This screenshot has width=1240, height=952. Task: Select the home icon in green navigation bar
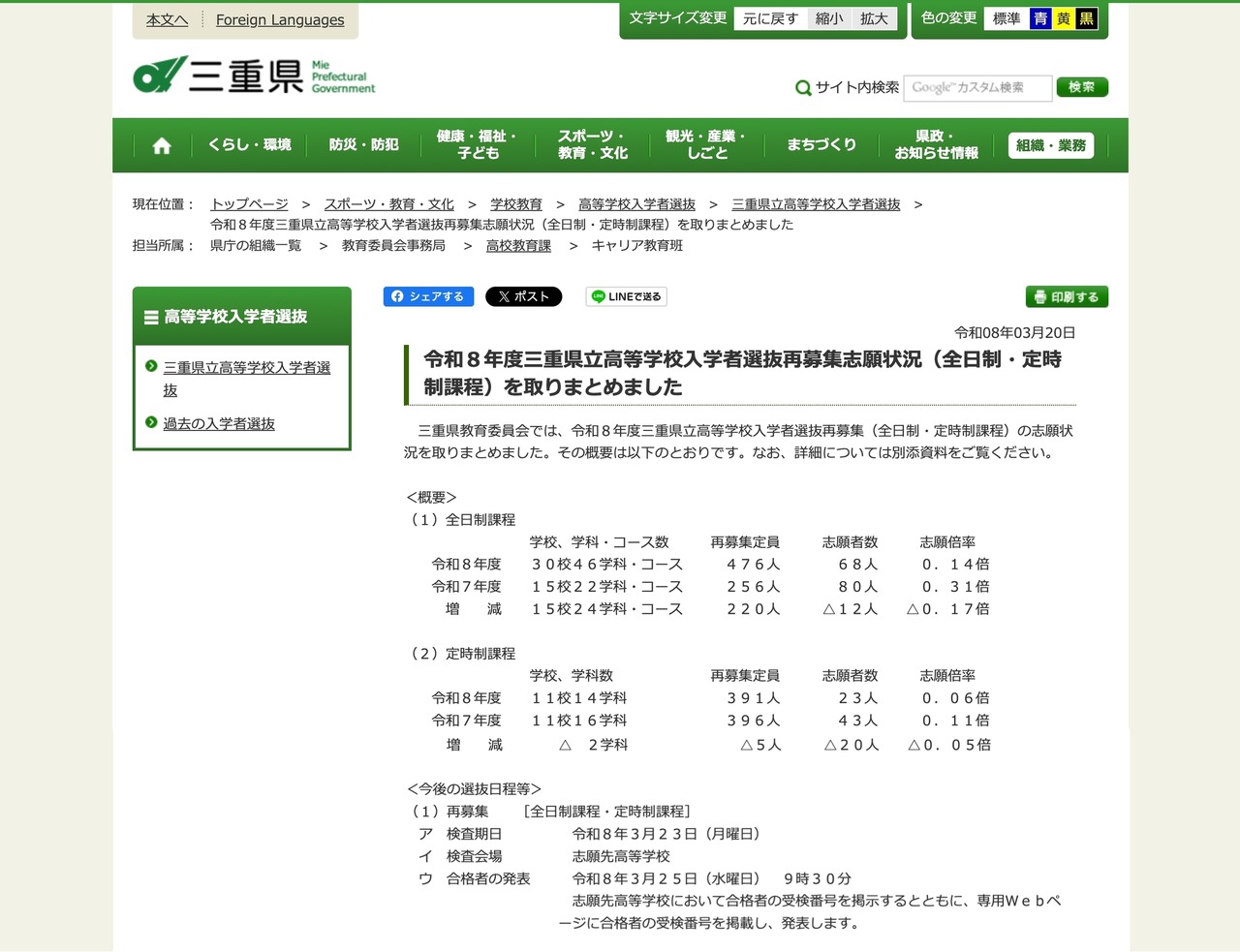pos(161,144)
